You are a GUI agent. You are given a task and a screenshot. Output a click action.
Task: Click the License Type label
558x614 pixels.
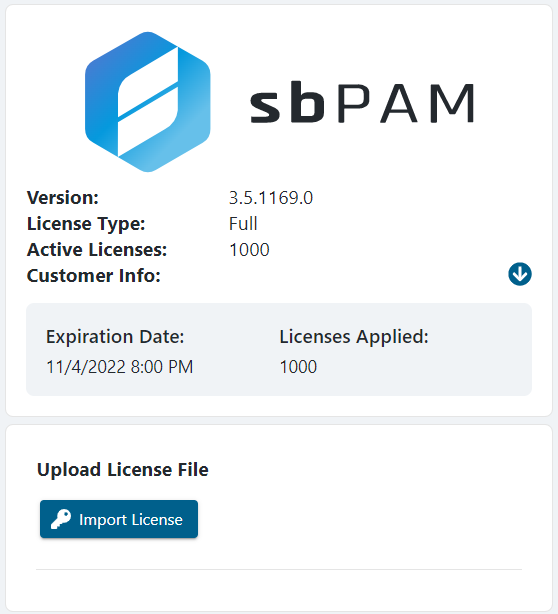[86, 224]
